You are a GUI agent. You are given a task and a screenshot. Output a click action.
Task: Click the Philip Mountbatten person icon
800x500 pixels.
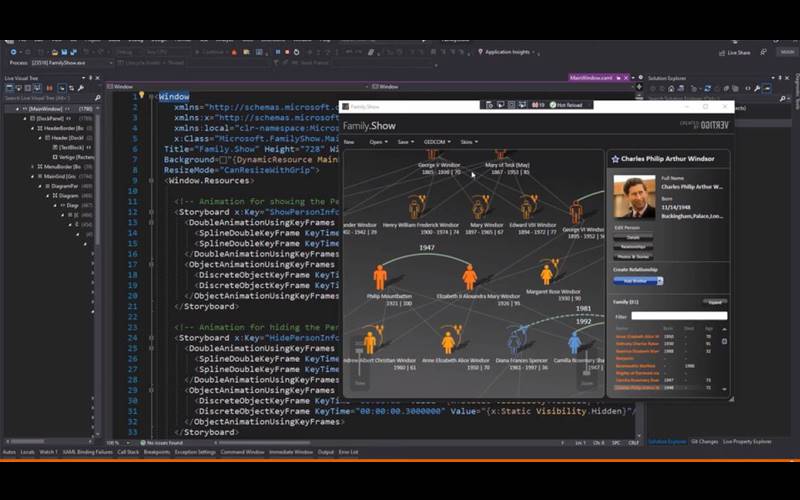pyautogui.click(x=380, y=277)
